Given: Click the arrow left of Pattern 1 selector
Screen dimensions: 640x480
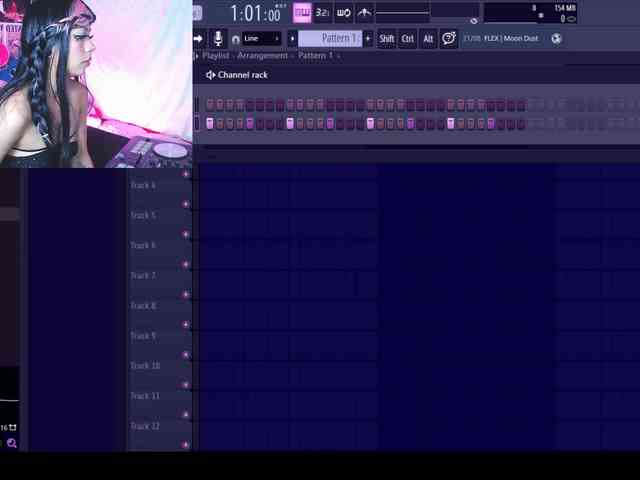Looking at the screenshot, I should (292, 39).
